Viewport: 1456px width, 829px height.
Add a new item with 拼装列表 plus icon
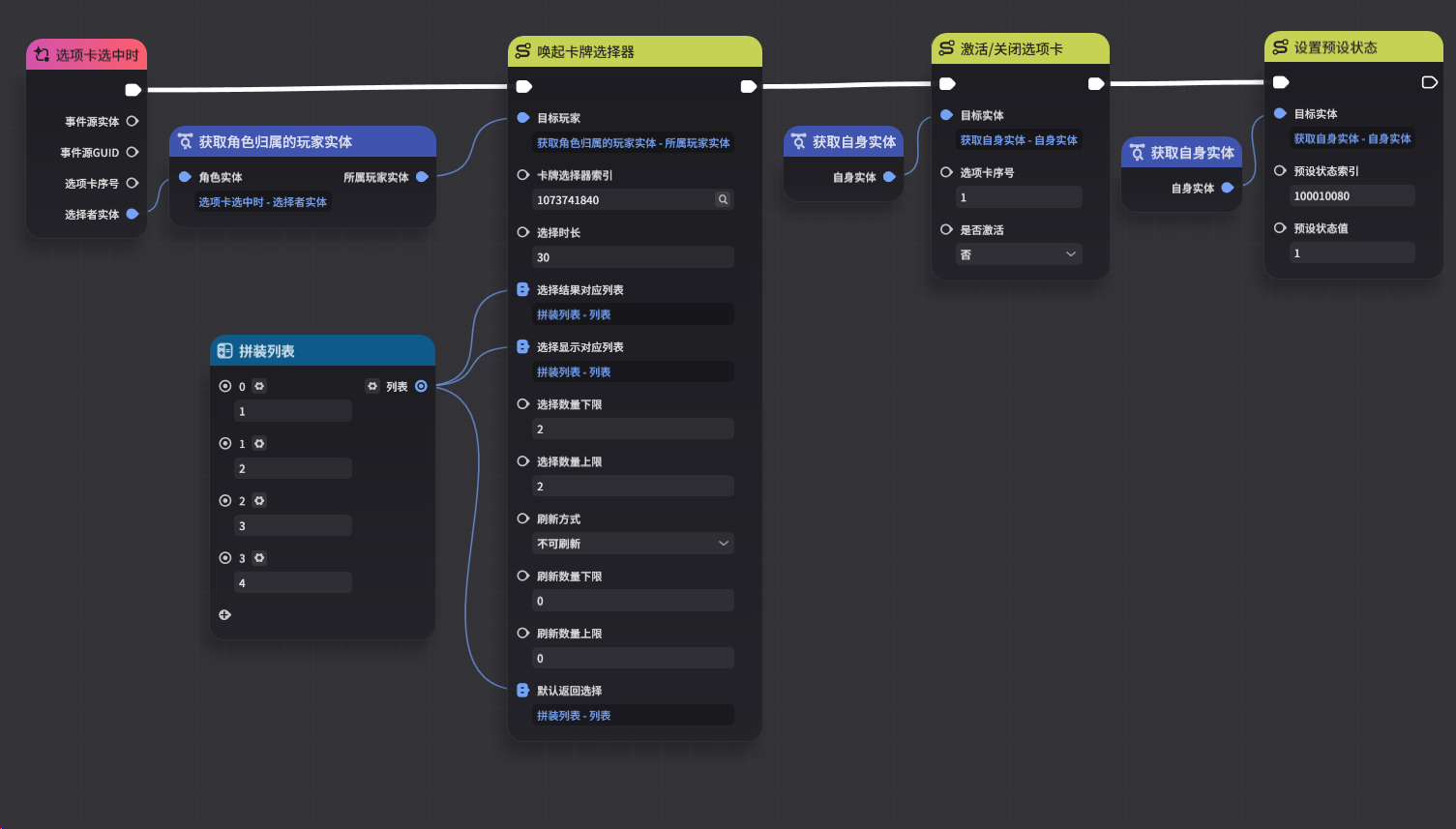tap(224, 614)
